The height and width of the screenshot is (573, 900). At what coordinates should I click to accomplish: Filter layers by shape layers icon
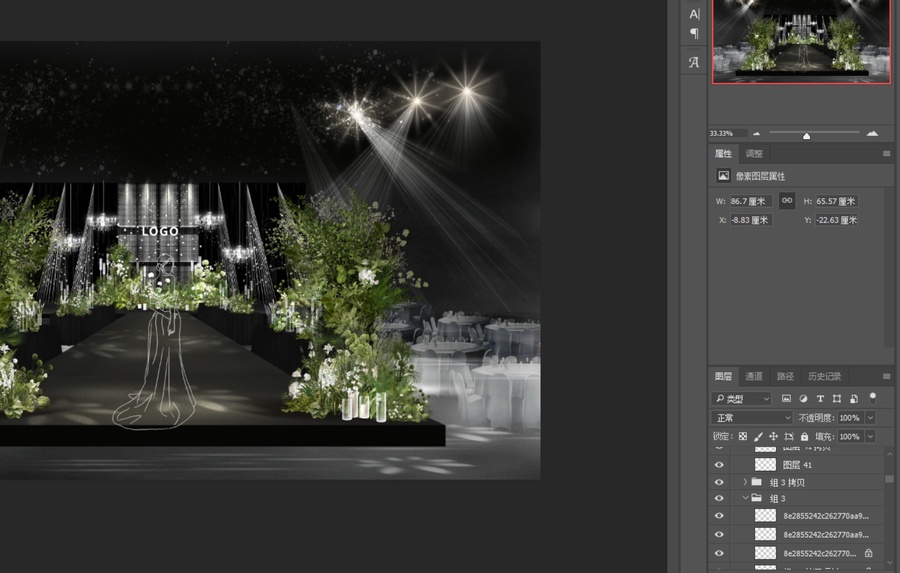837,398
